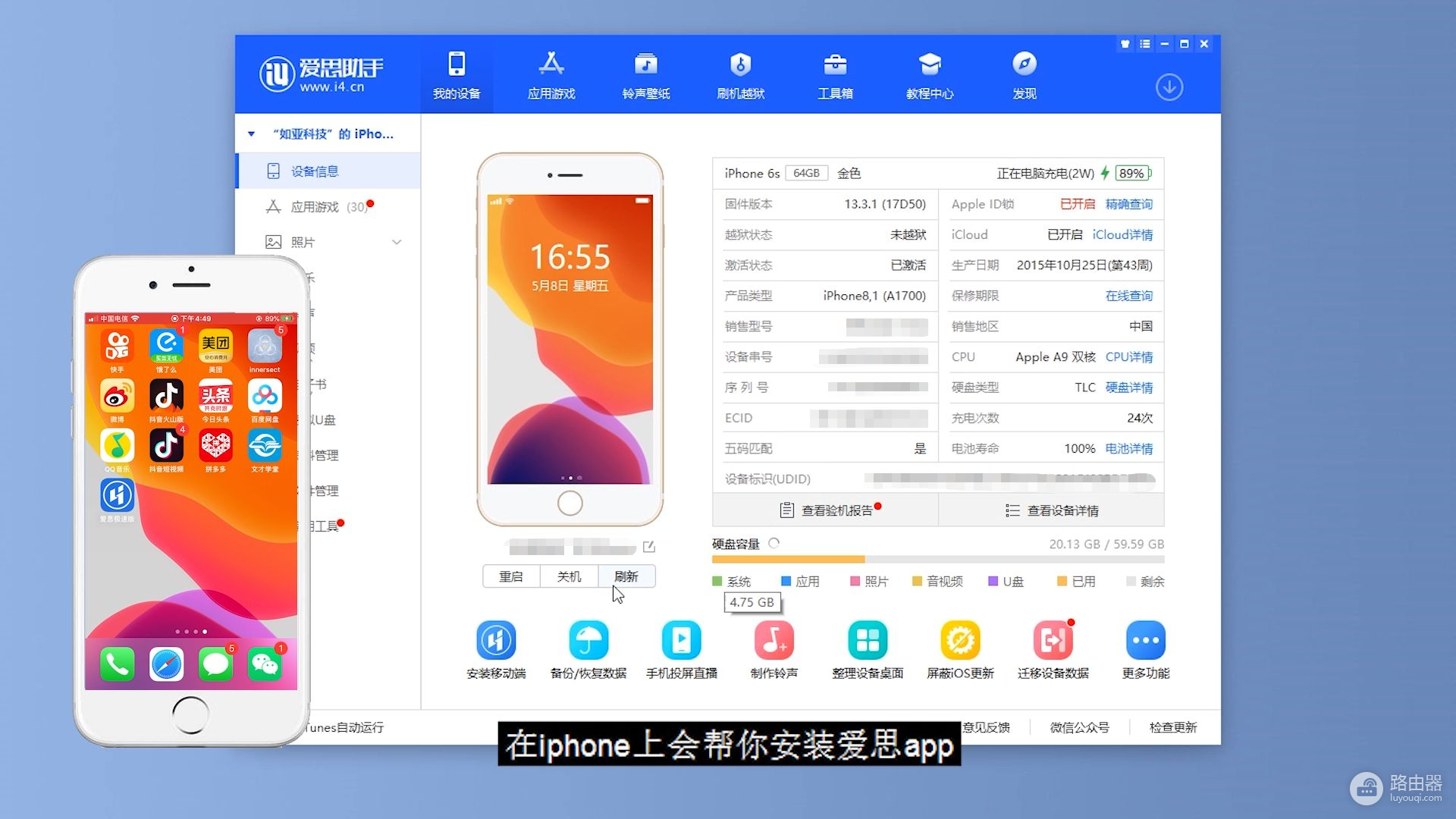The image size is (1456, 819).
Task: Open the 在线查询 warranty link
Action: click(x=1128, y=296)
